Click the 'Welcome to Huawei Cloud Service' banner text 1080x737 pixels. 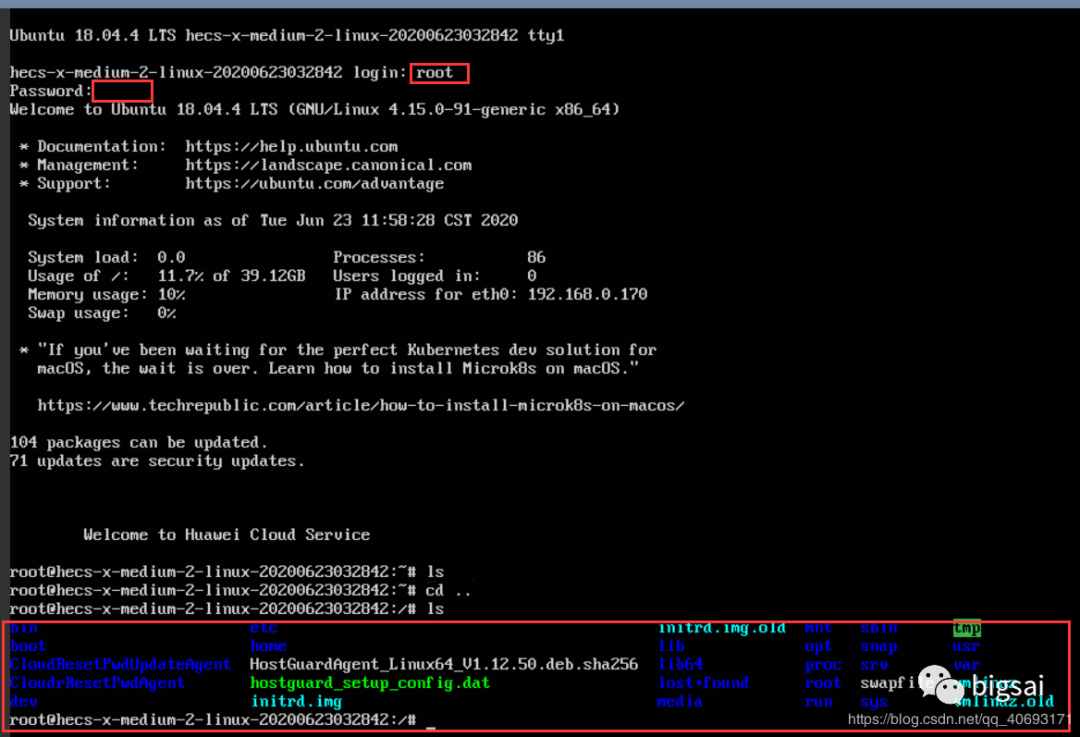pyautogui.click(x=227, y=535)
